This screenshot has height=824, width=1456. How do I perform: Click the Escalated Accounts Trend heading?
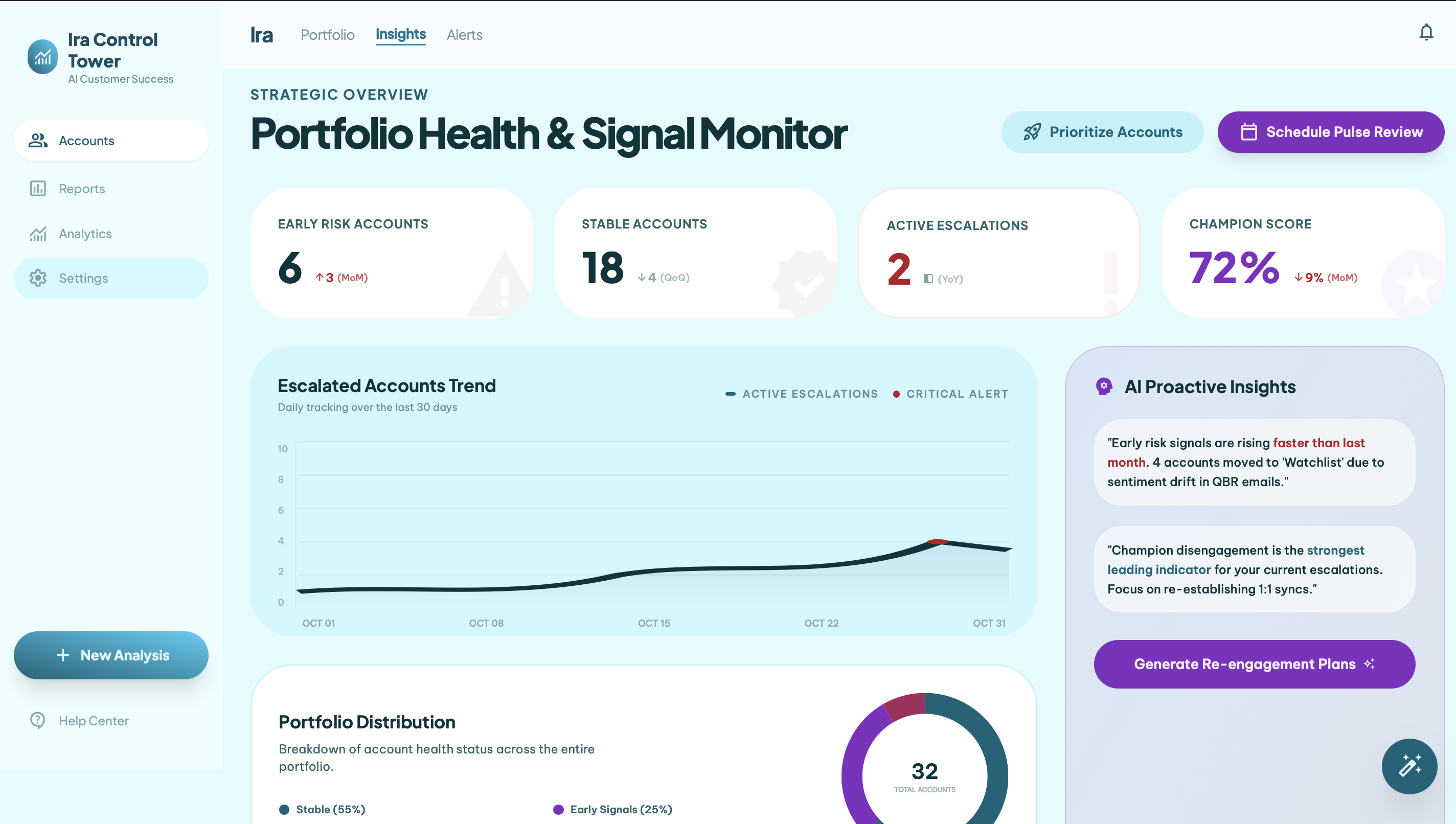pos(386,386)
